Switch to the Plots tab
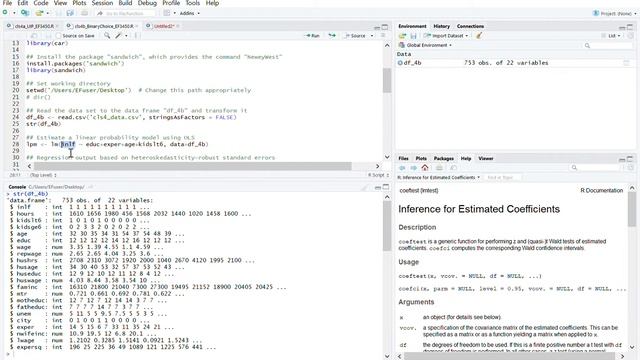 point(421,158)
